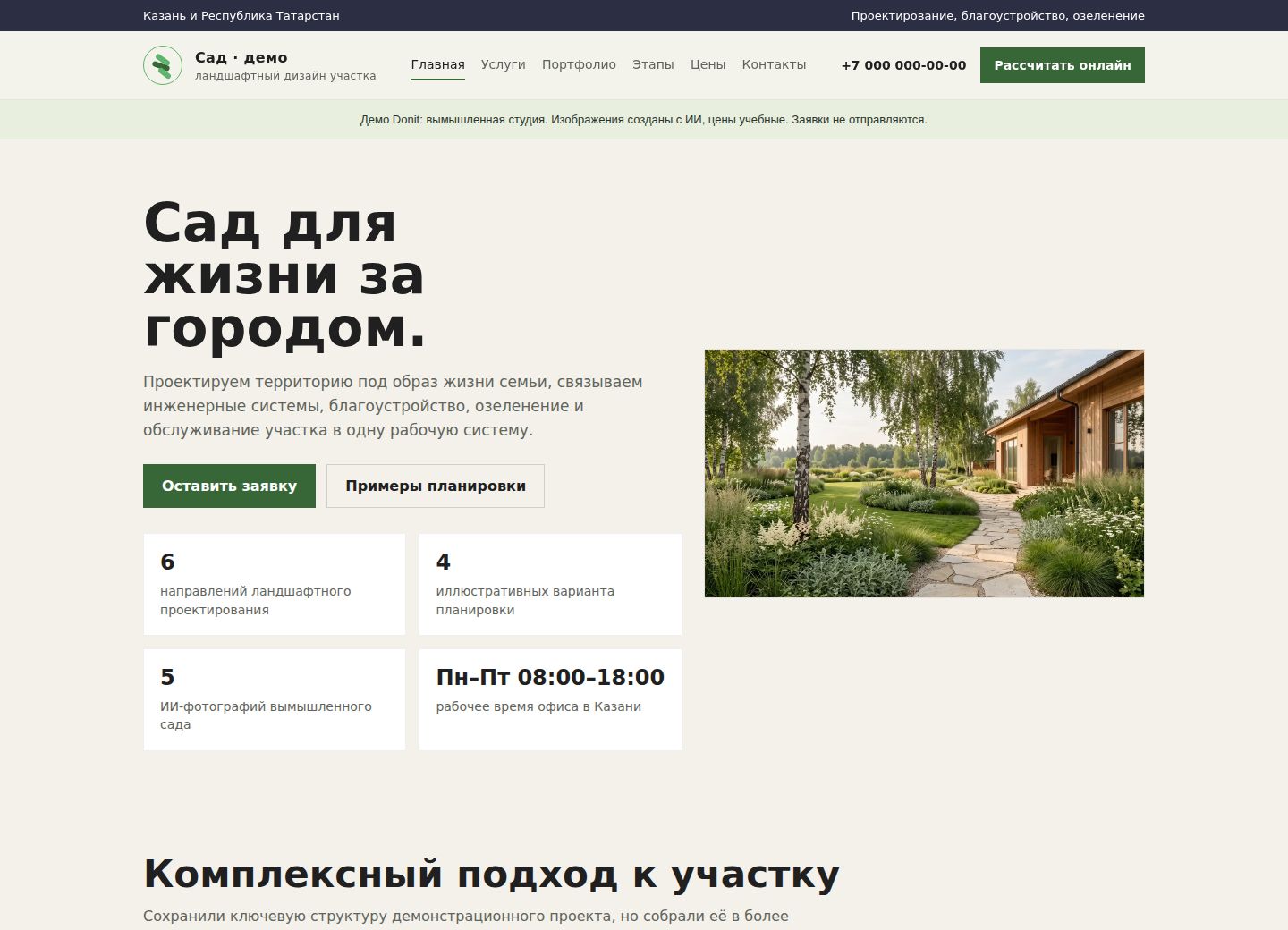Click the Казань и Республика Татарстан text

[x=241, y=15]
